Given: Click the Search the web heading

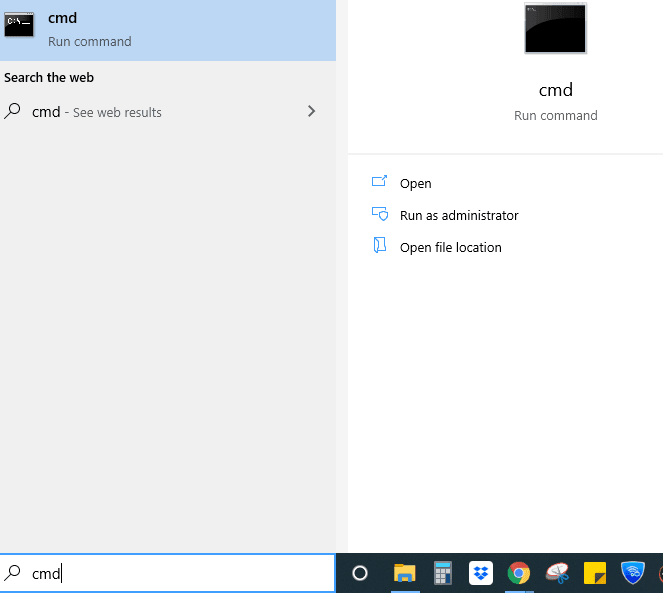Looking at the screenshot, I should [49, 77].
